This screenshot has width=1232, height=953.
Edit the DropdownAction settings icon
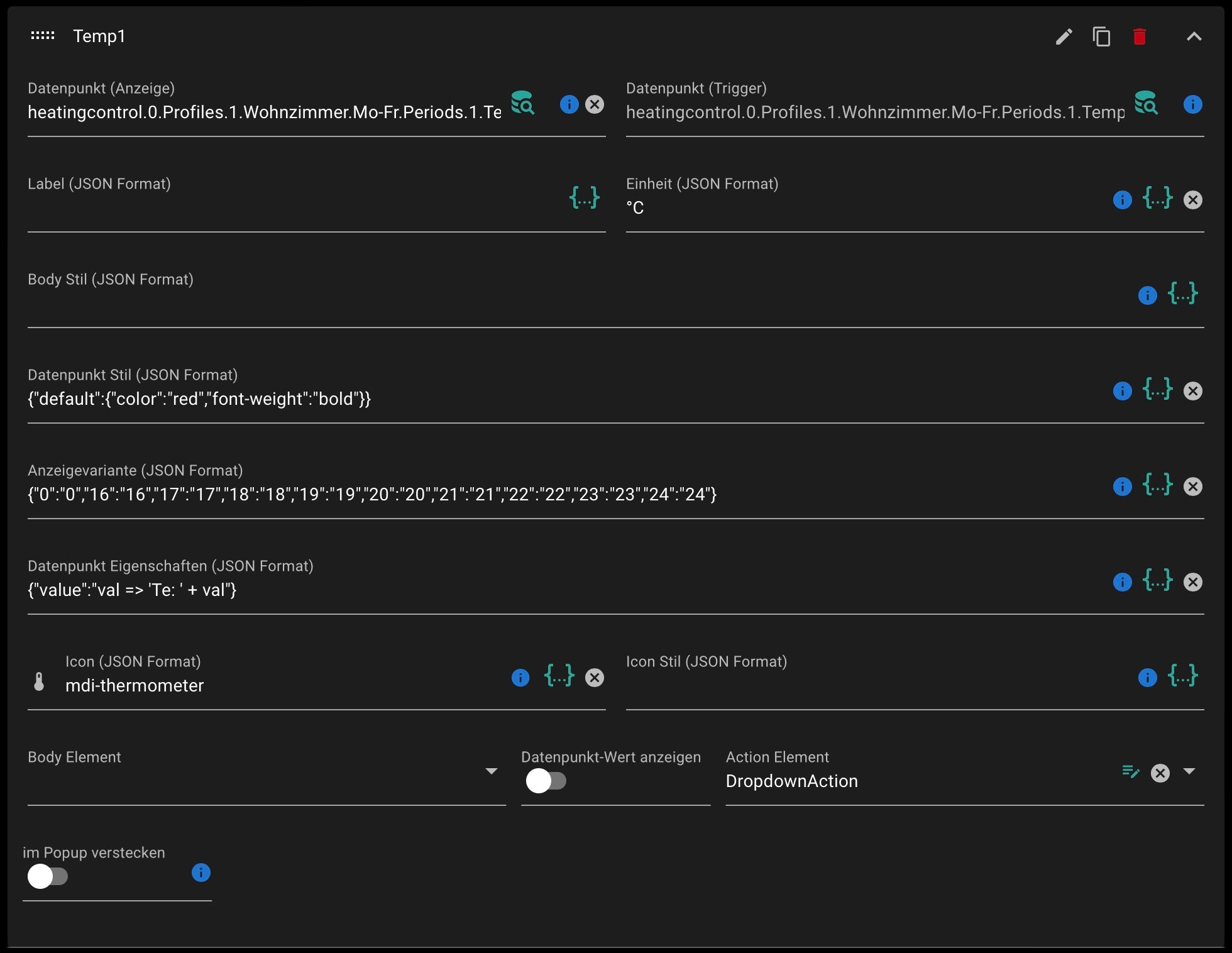(x=1130, y=771)
